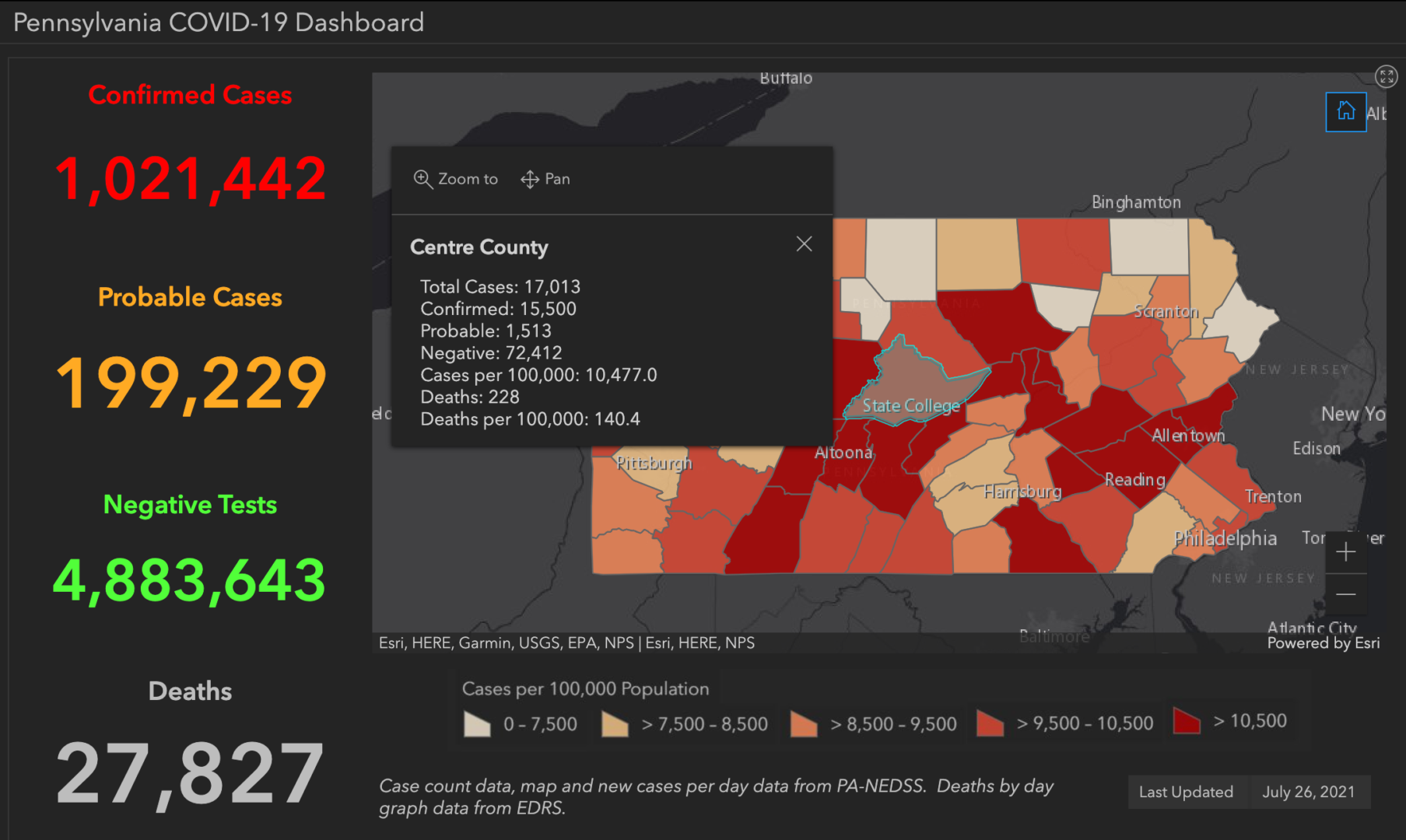Select the cream "0 – 7,500" legend swatch
Viewport: 1406px width, 840px height.
point(476,723)
